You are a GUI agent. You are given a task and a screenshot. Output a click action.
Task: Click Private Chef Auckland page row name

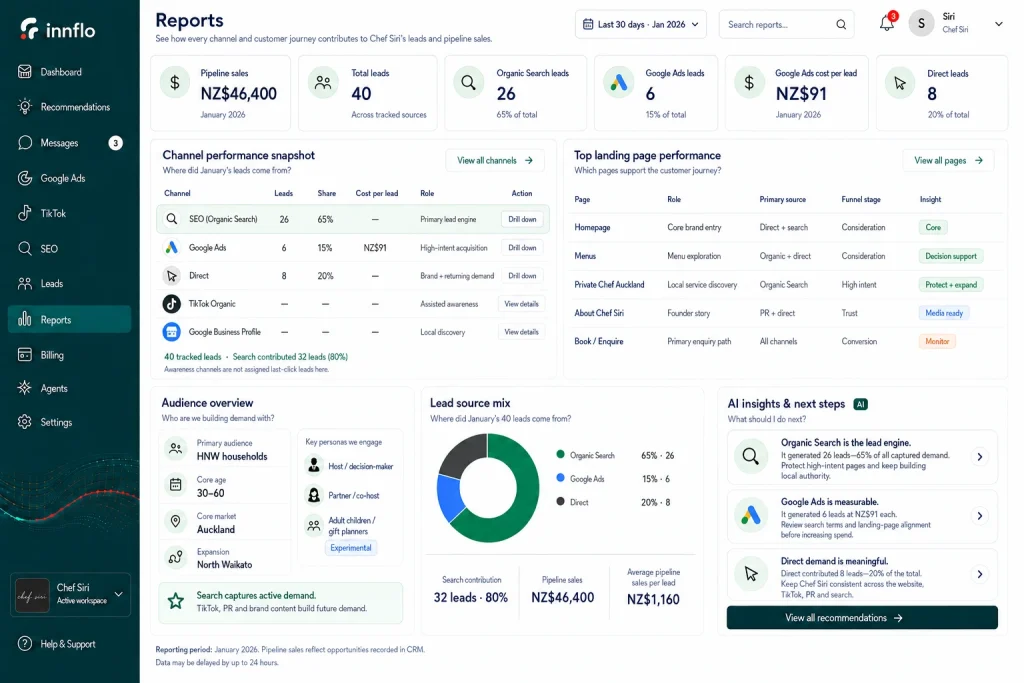point(609,285)
